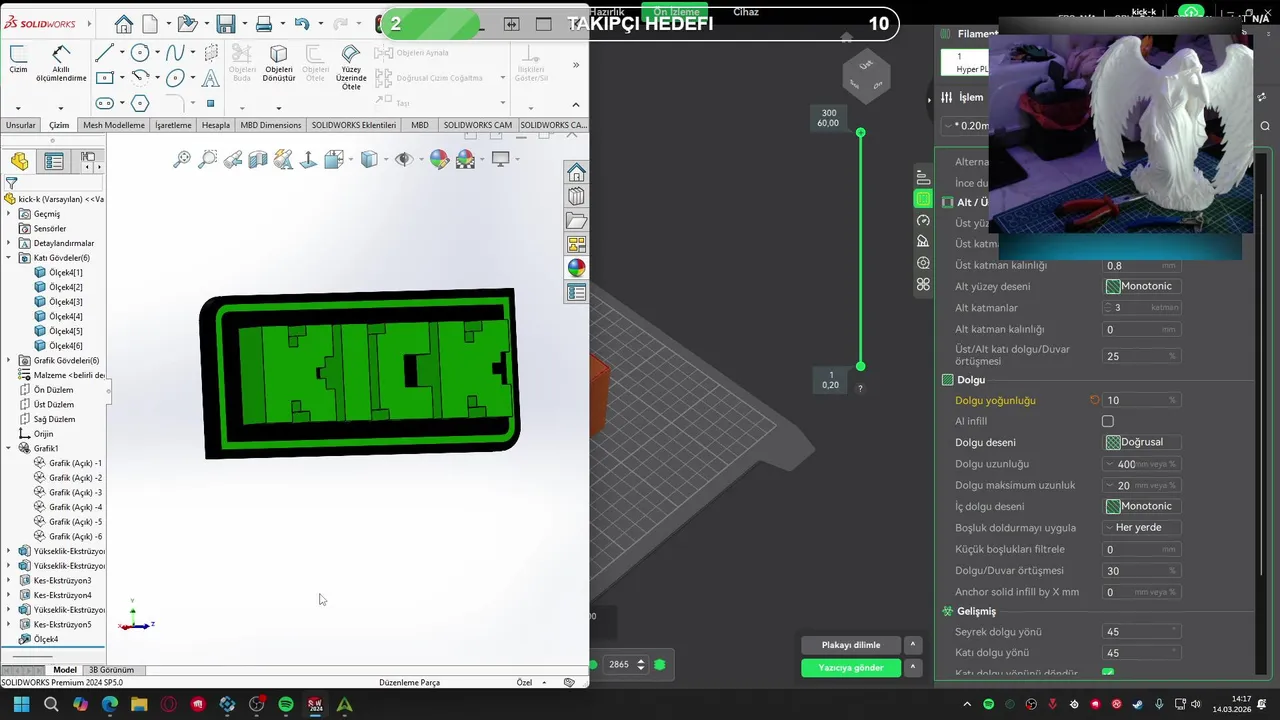This screenshot has width=1280, height=720.
Task: Open the File Explorer task pane folder
Action: (576, 221)
